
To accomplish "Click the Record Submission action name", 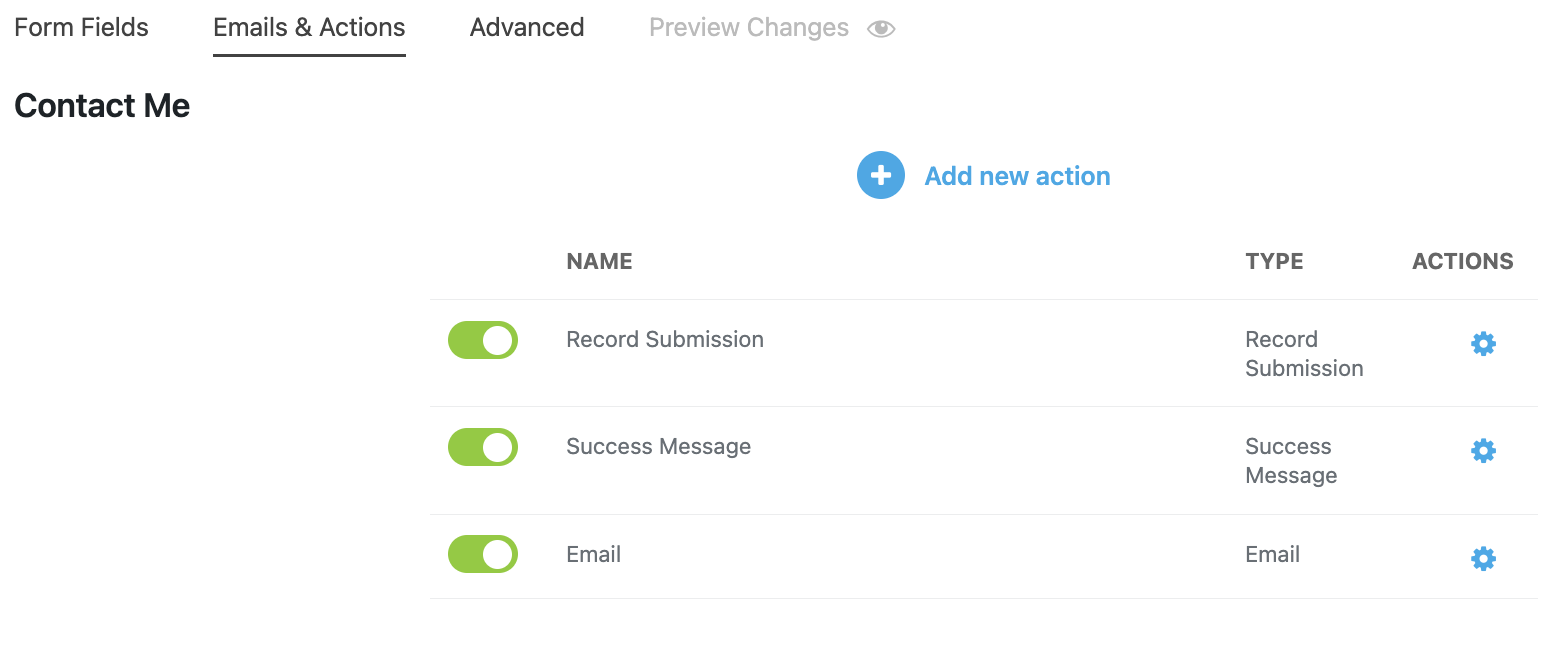I will pos(665,340).
